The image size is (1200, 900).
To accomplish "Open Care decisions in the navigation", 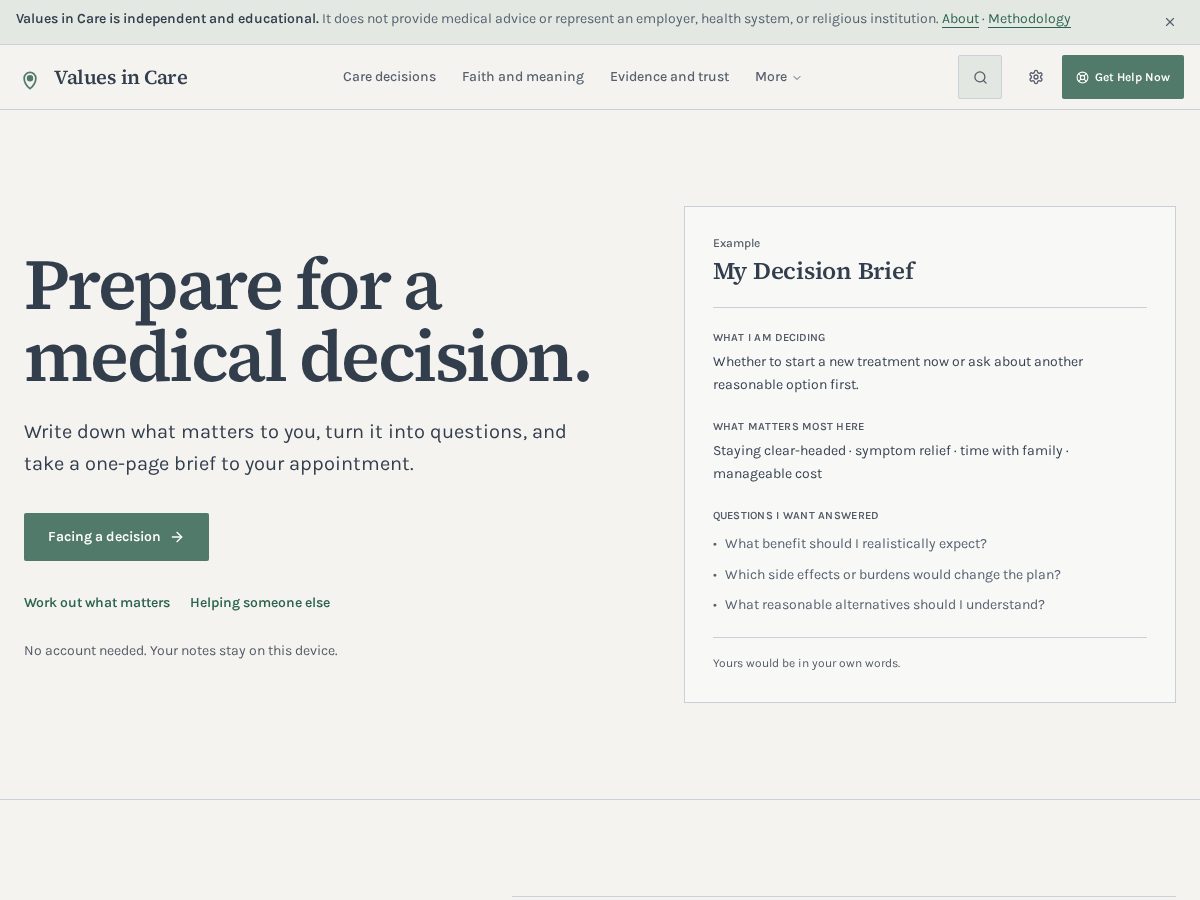I will click(389, 77).
